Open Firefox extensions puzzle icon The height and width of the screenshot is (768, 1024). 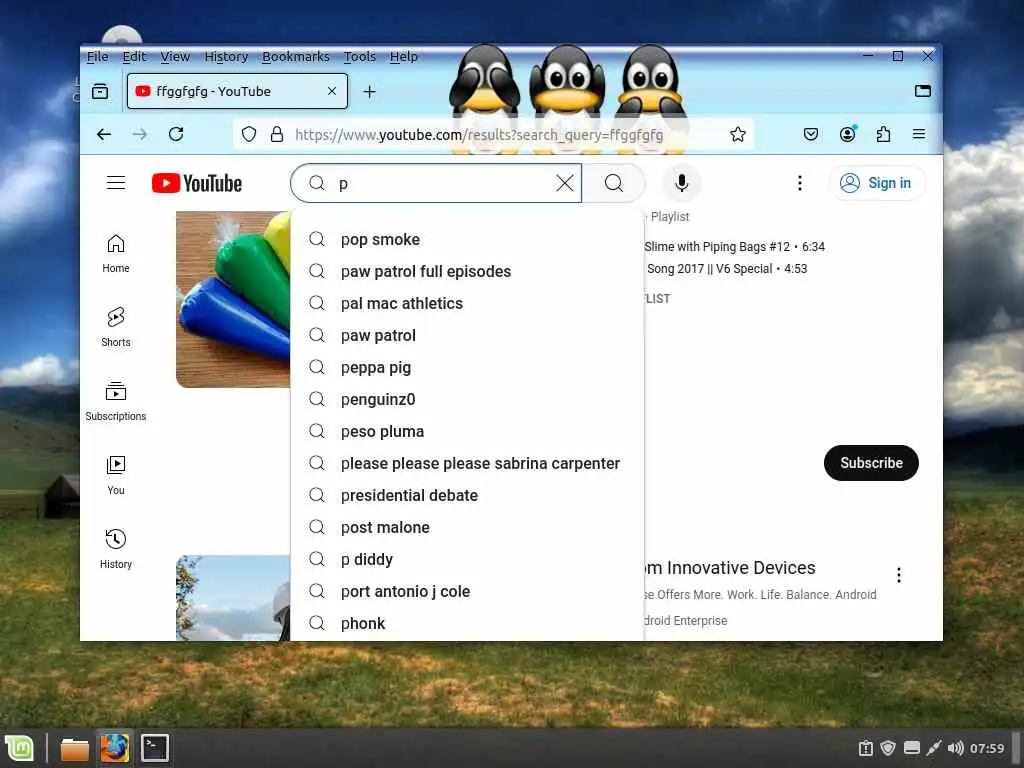(884, 135)
